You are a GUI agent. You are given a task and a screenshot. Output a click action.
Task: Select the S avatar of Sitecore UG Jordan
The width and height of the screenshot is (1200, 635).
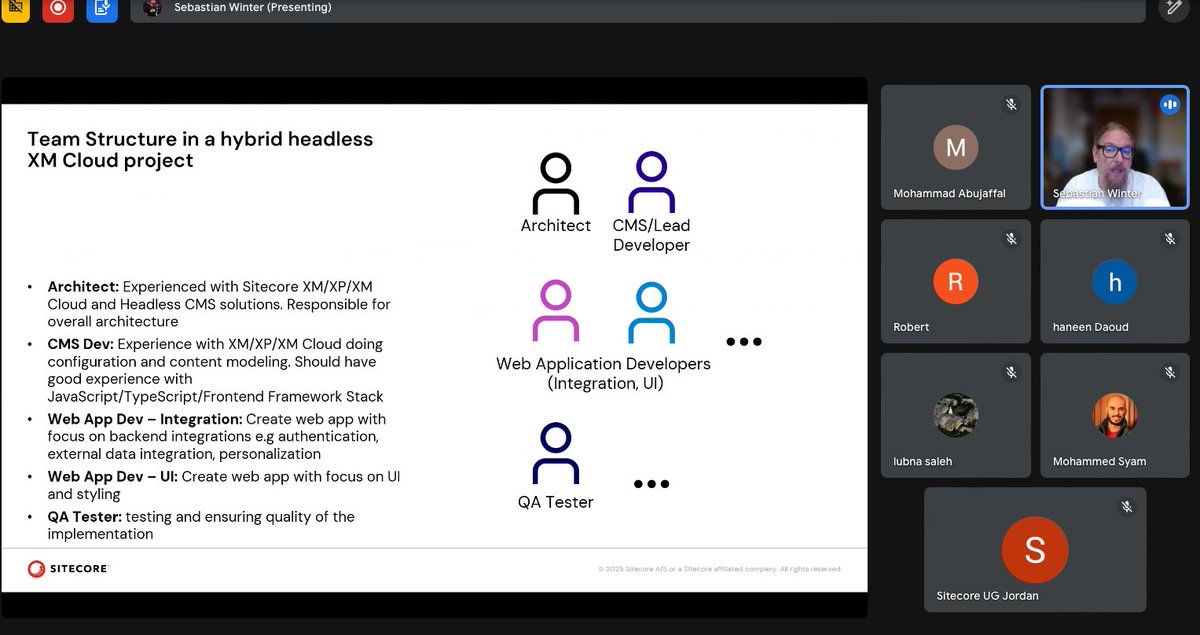point(1035,550)
